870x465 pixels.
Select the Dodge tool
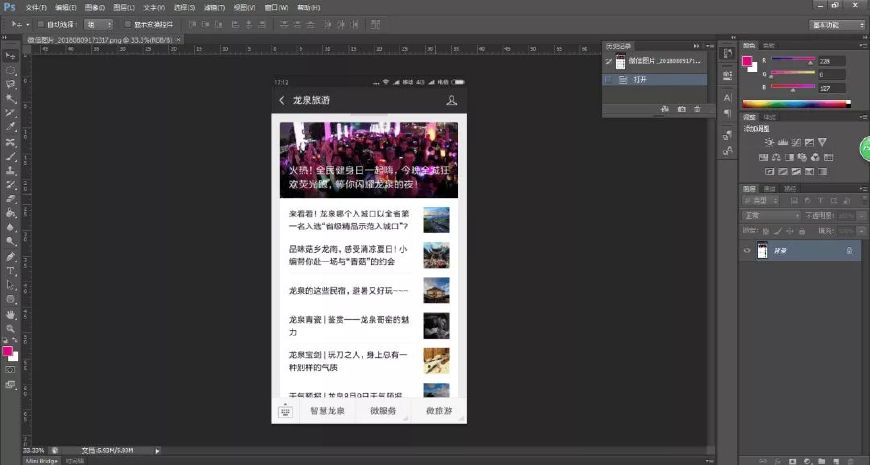point(10,242)
